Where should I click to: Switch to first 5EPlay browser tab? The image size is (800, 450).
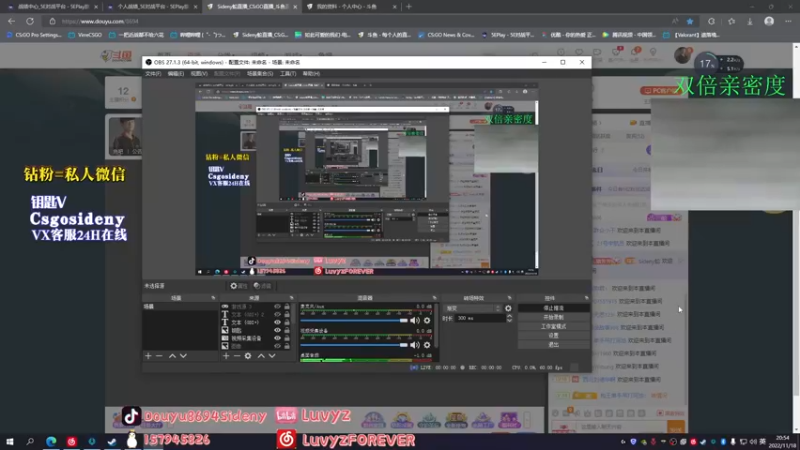(51, 7)
